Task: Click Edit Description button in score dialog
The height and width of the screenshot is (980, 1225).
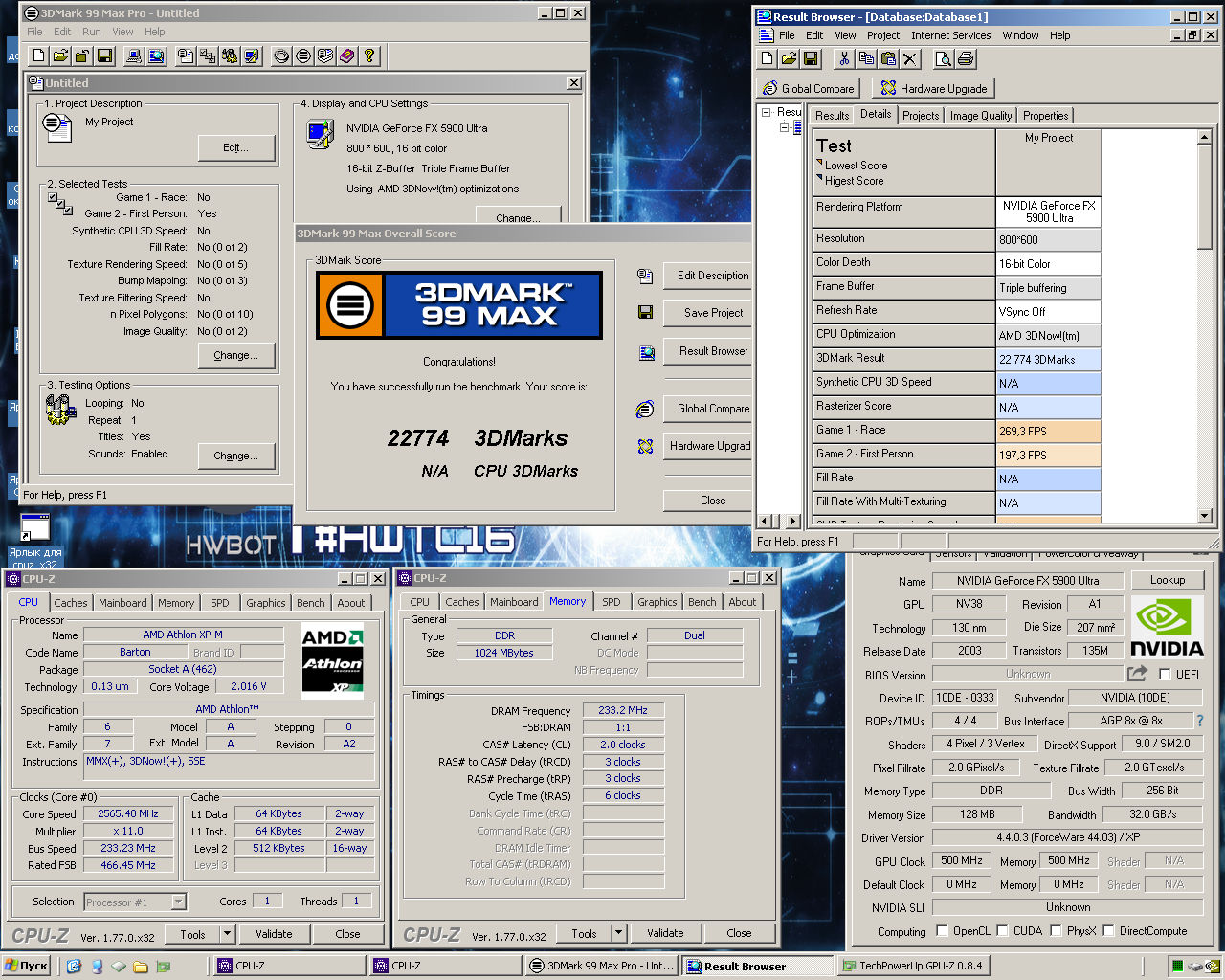Action: (706, 276)
